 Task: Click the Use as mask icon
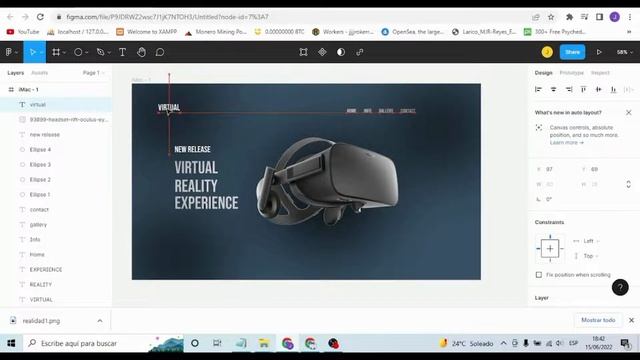click(341, 52)
